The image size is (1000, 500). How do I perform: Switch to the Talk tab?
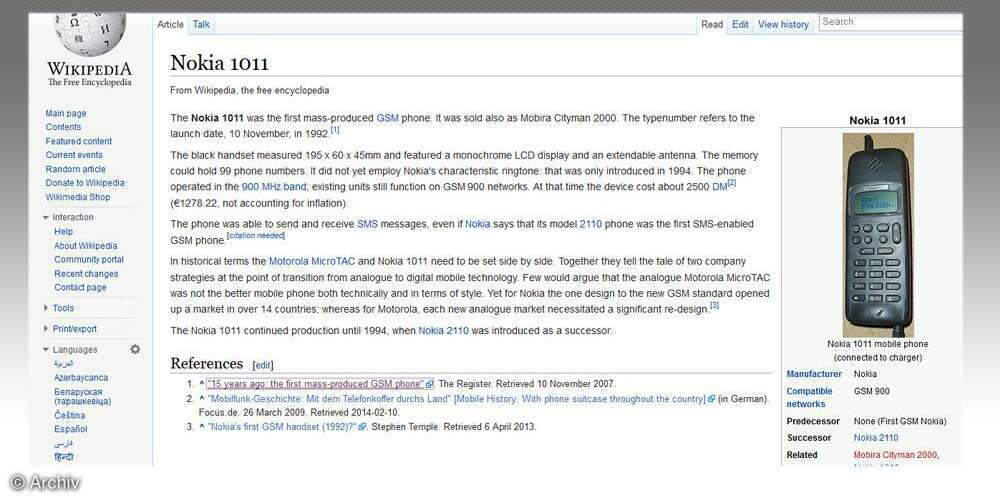[201, 24]
